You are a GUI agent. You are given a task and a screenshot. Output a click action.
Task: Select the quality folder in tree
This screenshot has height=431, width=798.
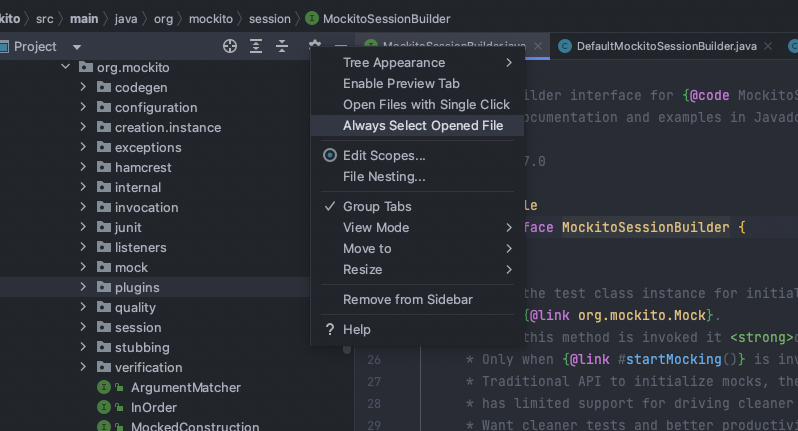coord(135,307)
